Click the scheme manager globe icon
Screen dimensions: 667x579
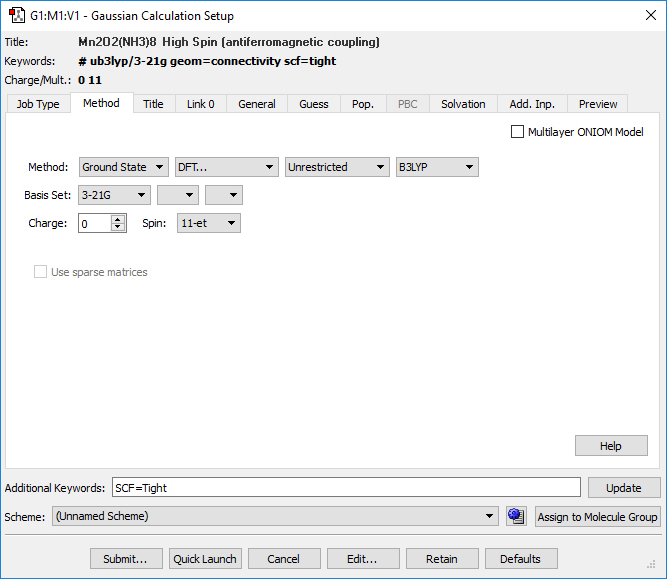tap(516, 516)
